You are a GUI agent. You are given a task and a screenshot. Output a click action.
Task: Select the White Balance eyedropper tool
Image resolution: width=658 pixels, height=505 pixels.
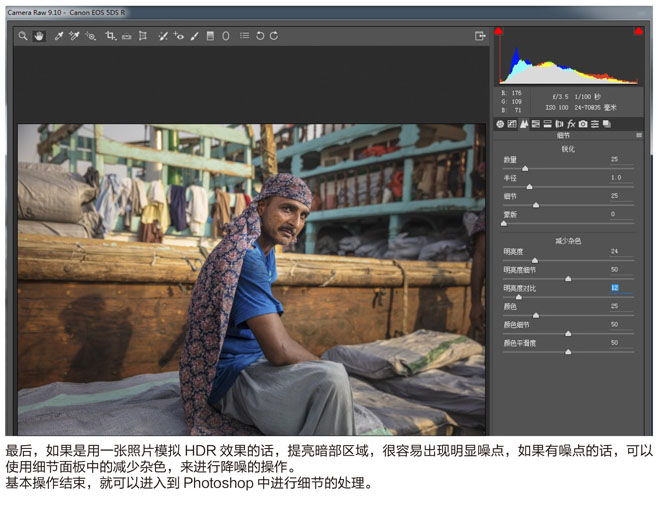[x=59, y=36]
